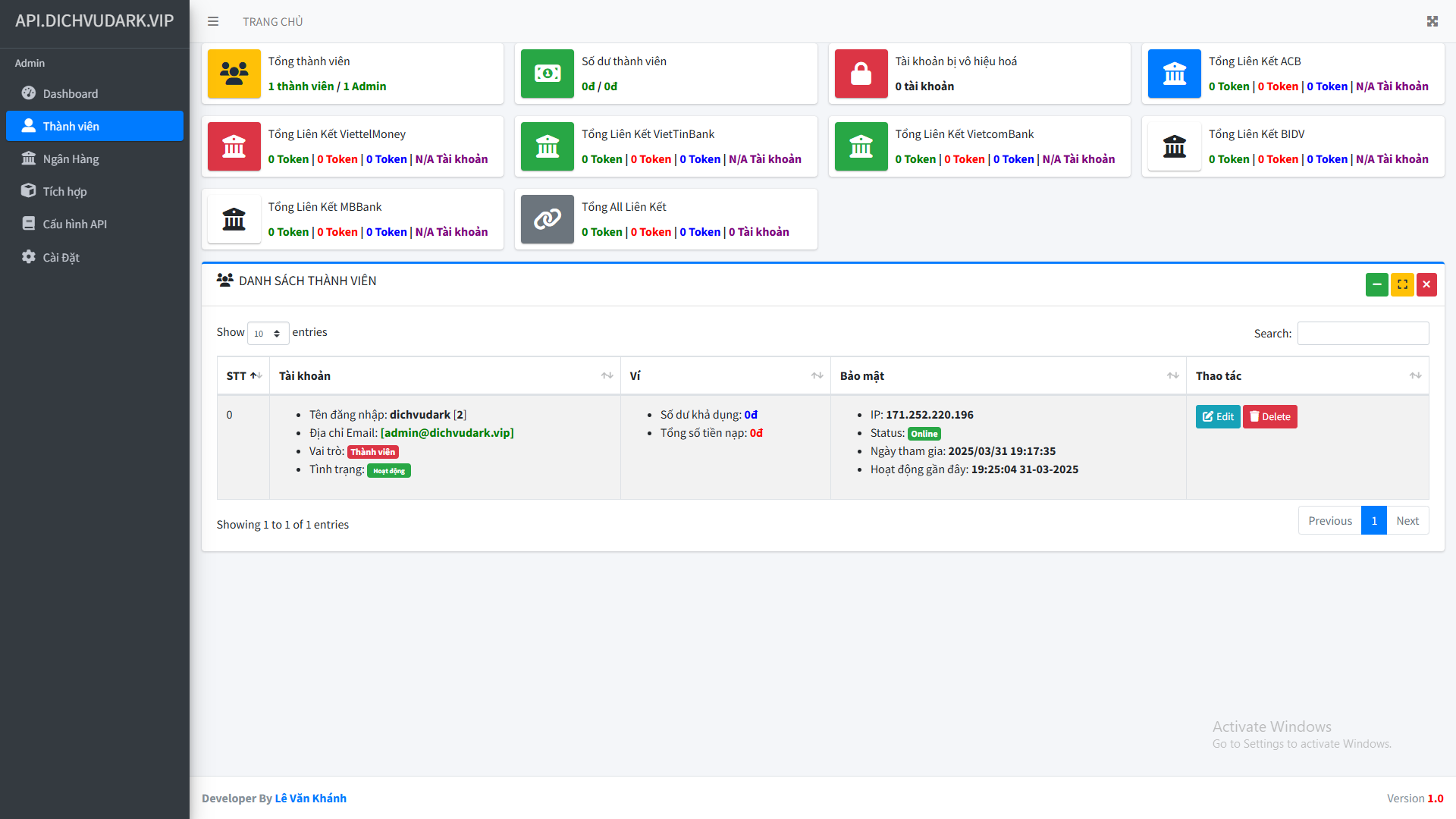Viewport: 1456px width, 819px height.
Task: Click the yellow members group icon
Action: click(x=234, y=74)
